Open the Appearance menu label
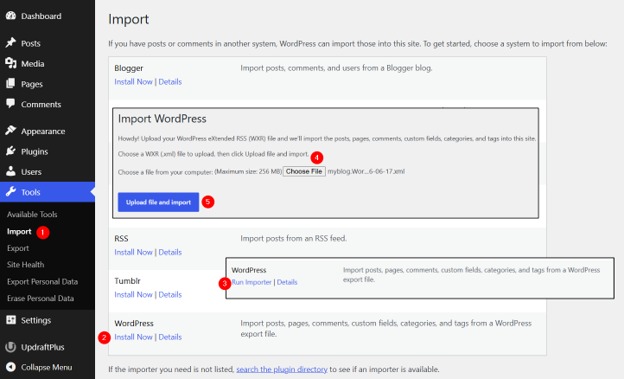The width and height of the screenshot is (624, 379). (x=43, y=131)
